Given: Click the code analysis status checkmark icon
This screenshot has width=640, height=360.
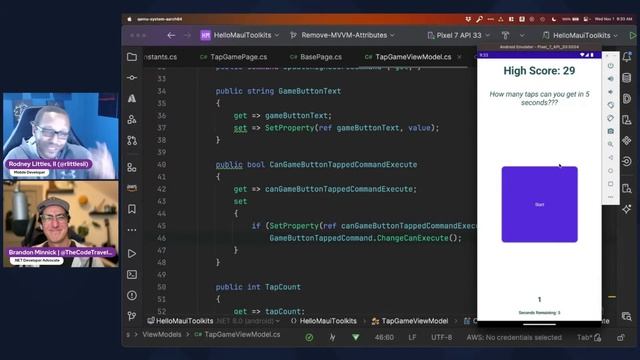Looking at the screenshot, I should point(309,338).
